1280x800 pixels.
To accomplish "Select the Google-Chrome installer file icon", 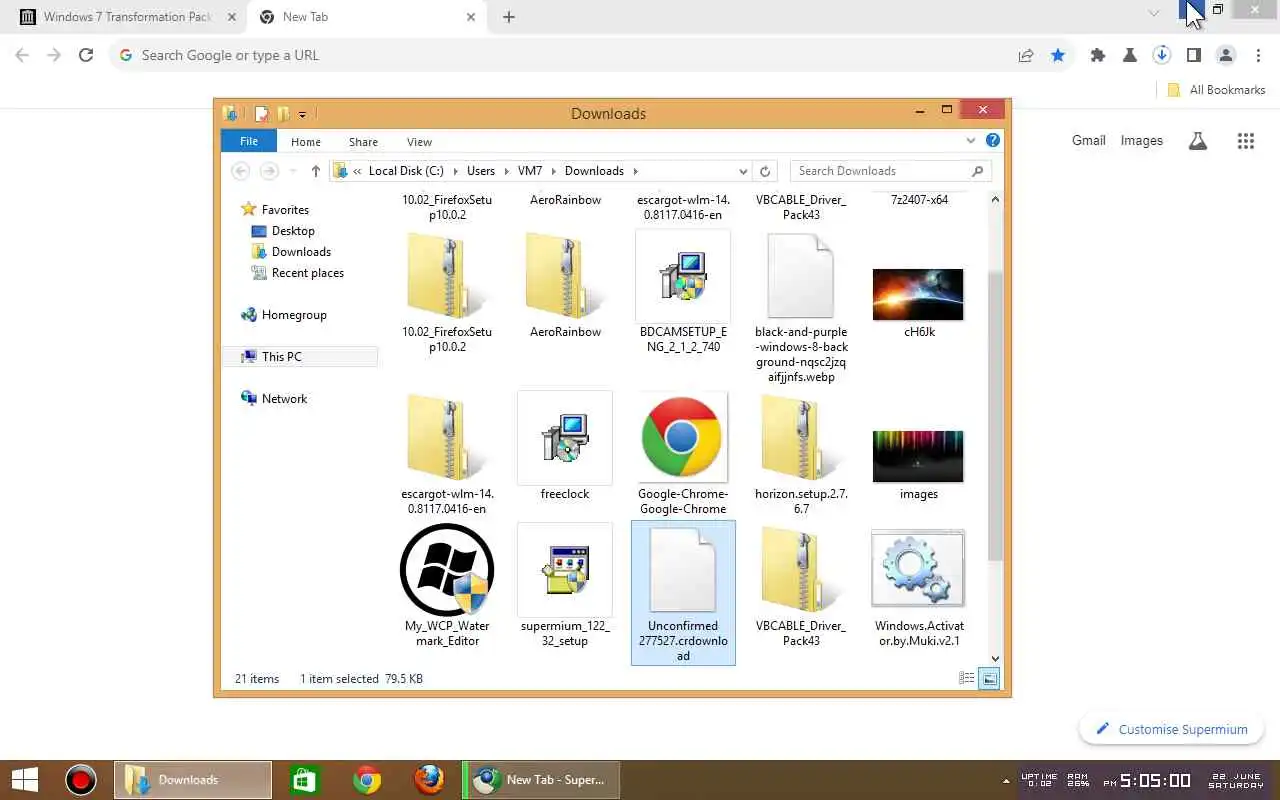I will 682,437.
